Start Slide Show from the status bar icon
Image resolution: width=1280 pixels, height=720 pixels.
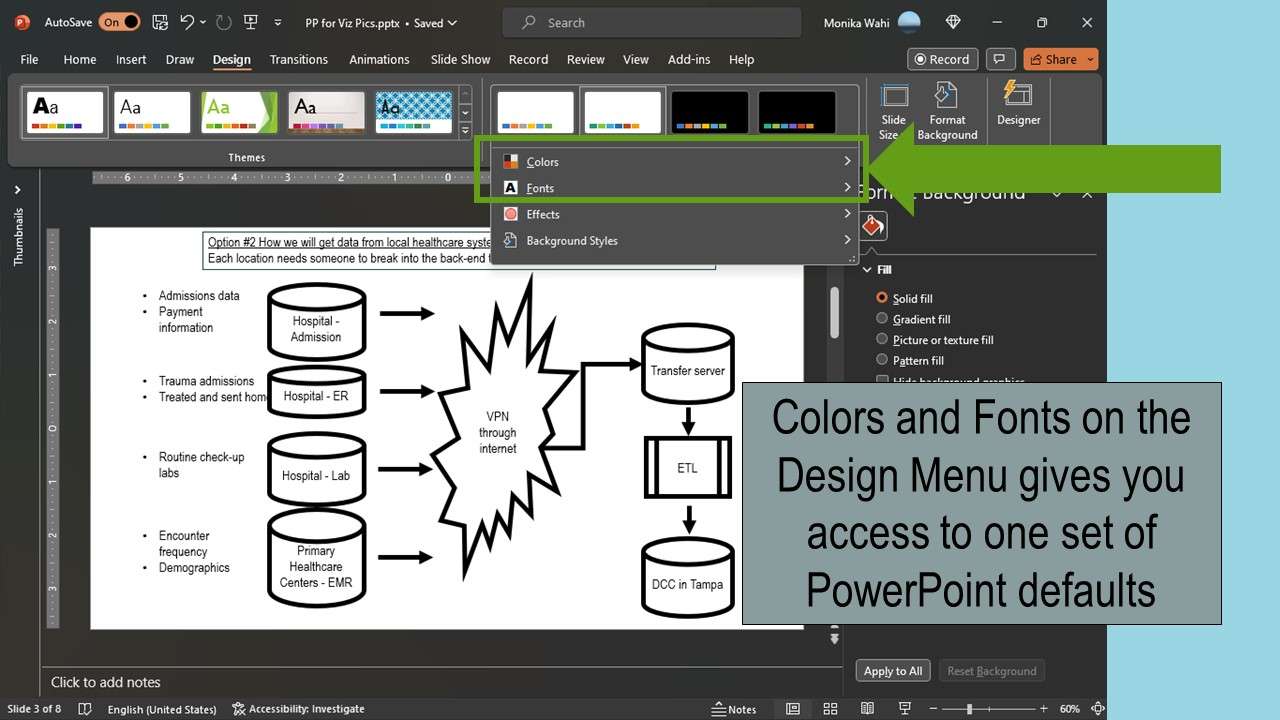point(906,708)
